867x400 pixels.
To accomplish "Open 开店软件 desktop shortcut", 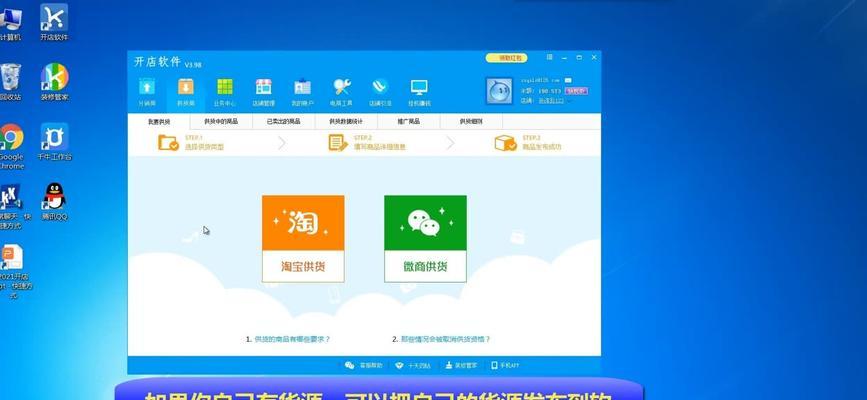I will click(54, 22).
